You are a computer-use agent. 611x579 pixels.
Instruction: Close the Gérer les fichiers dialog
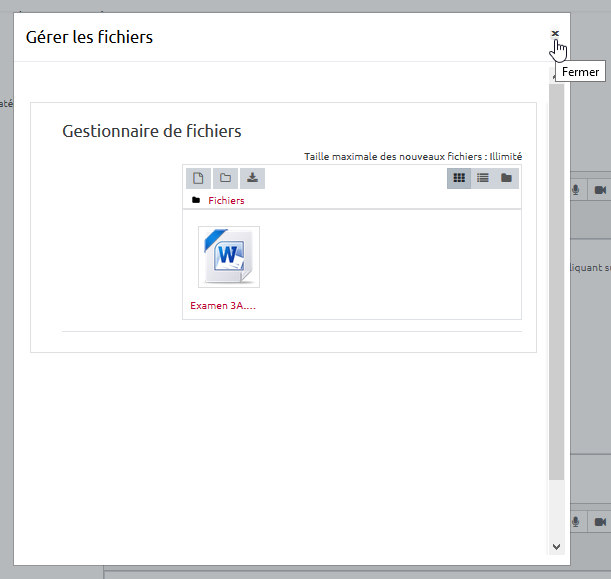pyautogui.click(x=555, y=34)
